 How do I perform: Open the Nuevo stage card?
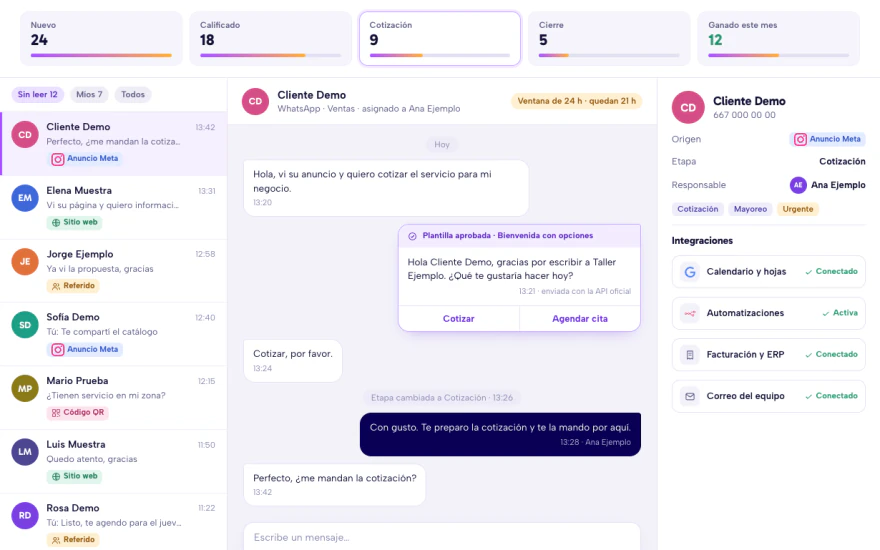(101, 39)
